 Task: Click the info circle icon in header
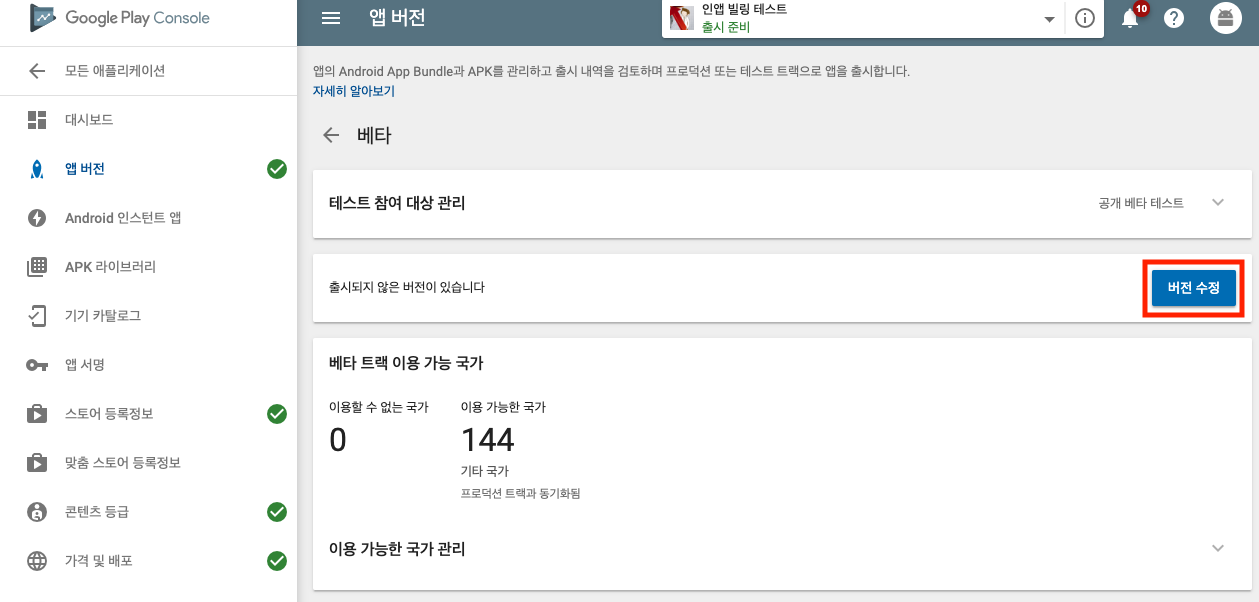click(1084, 19)
